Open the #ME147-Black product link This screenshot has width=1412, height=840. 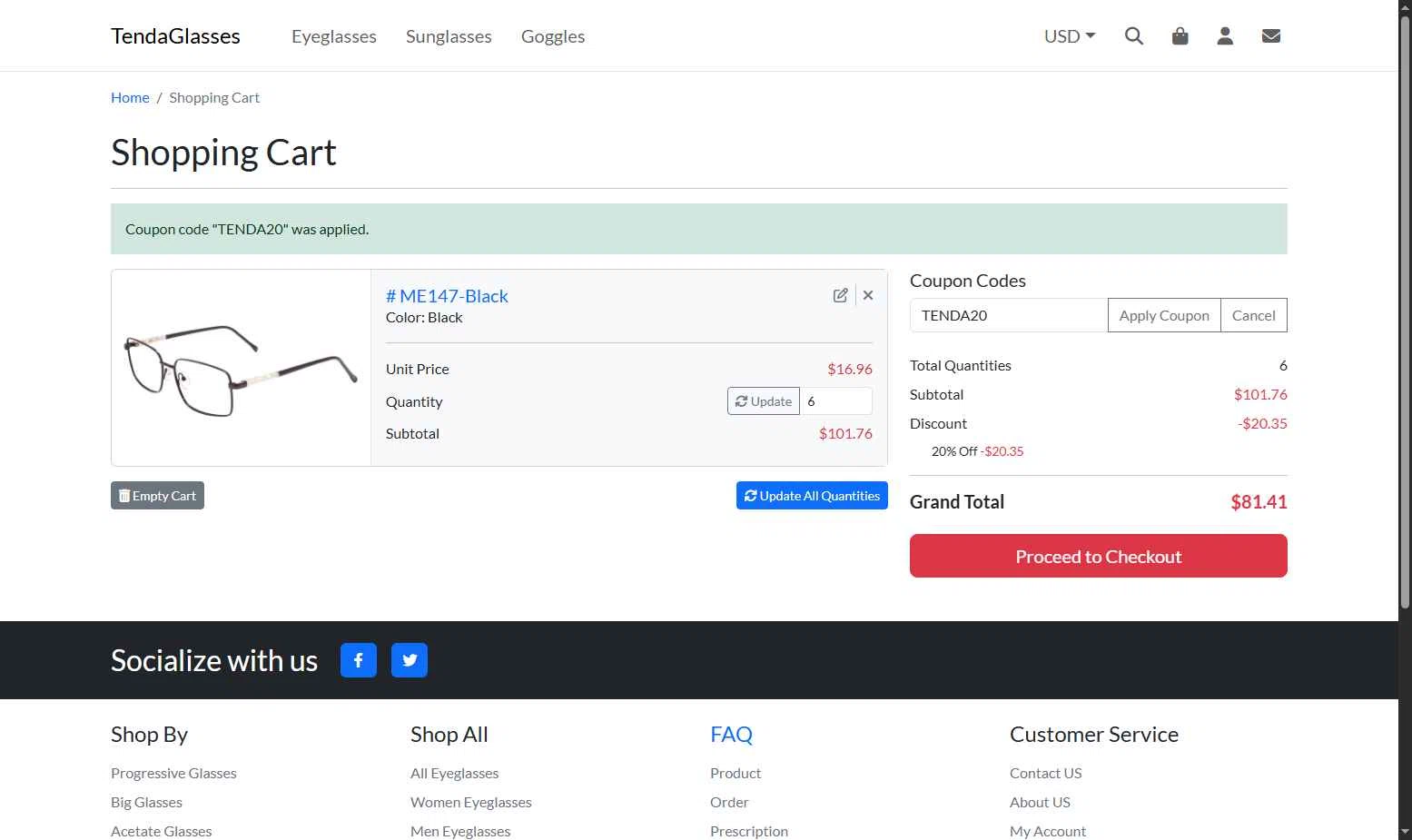click(x=447, y=296)
